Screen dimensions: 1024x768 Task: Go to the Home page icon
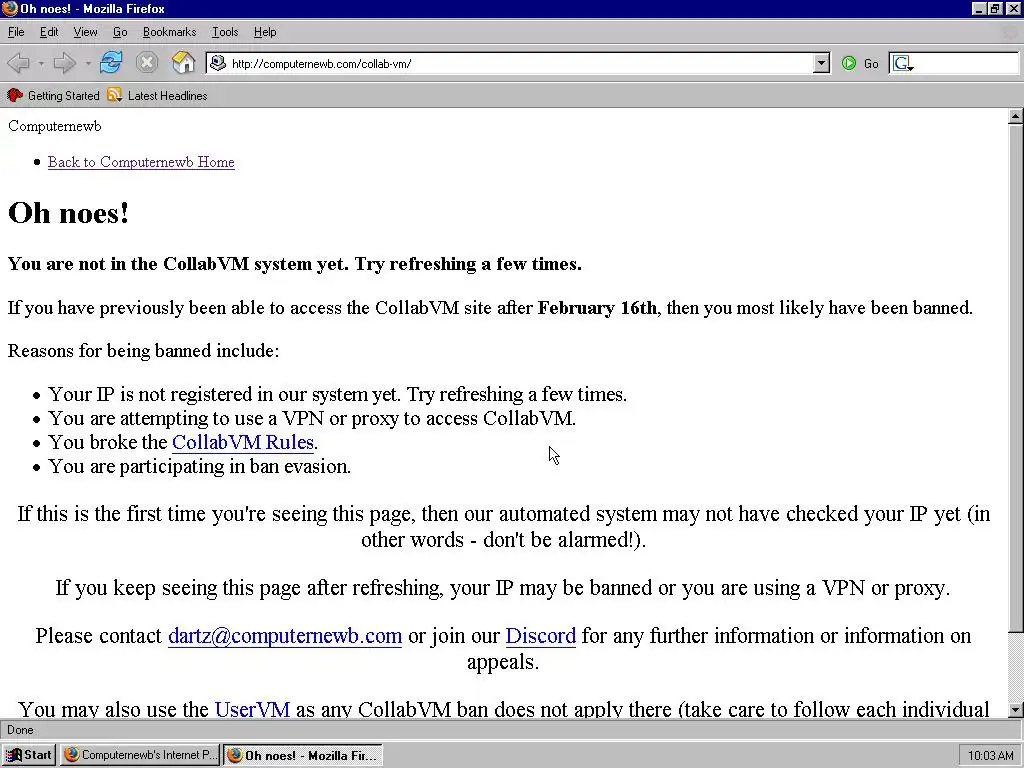[184, 63]
